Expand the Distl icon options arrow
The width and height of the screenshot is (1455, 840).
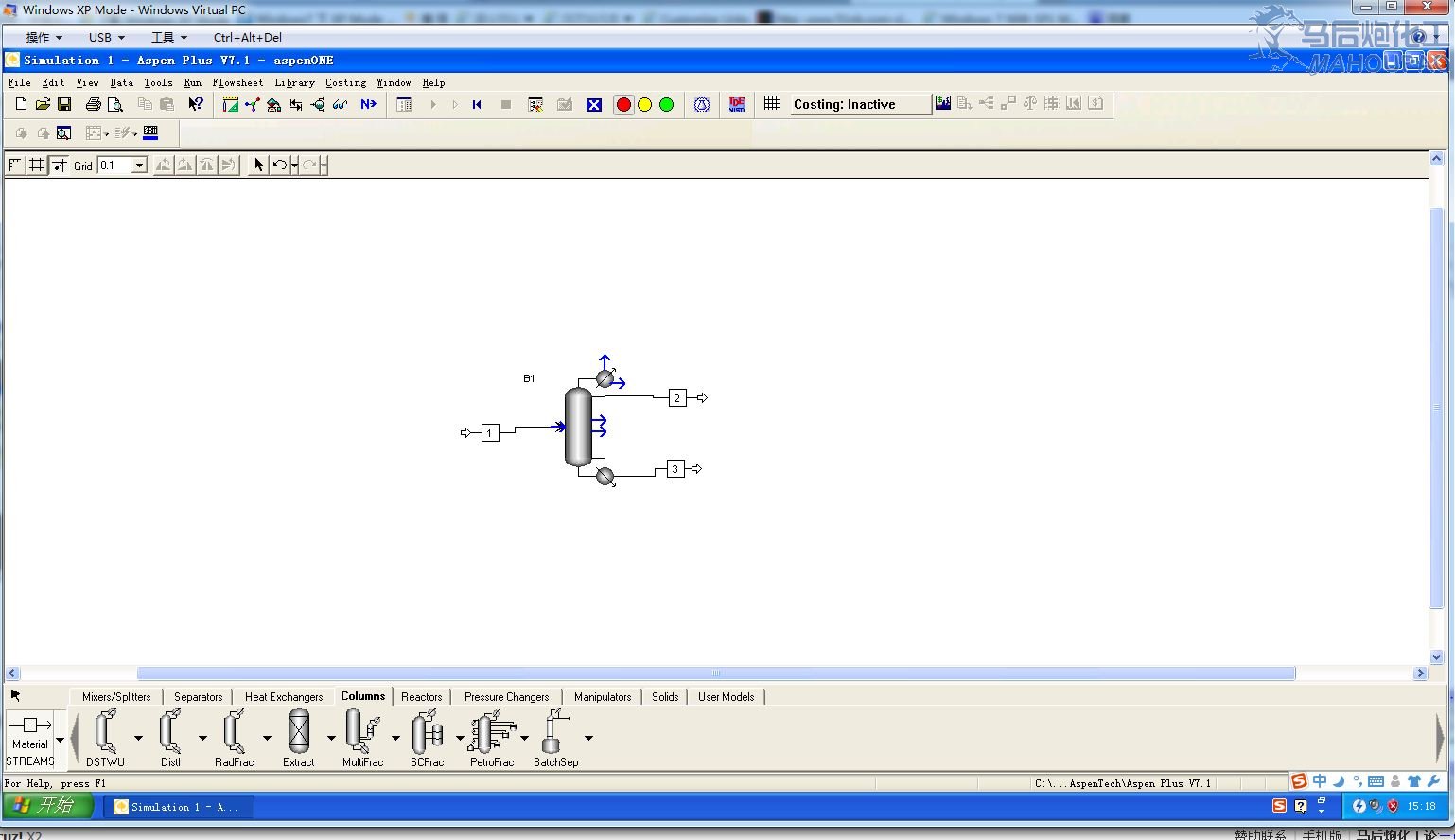202,738
